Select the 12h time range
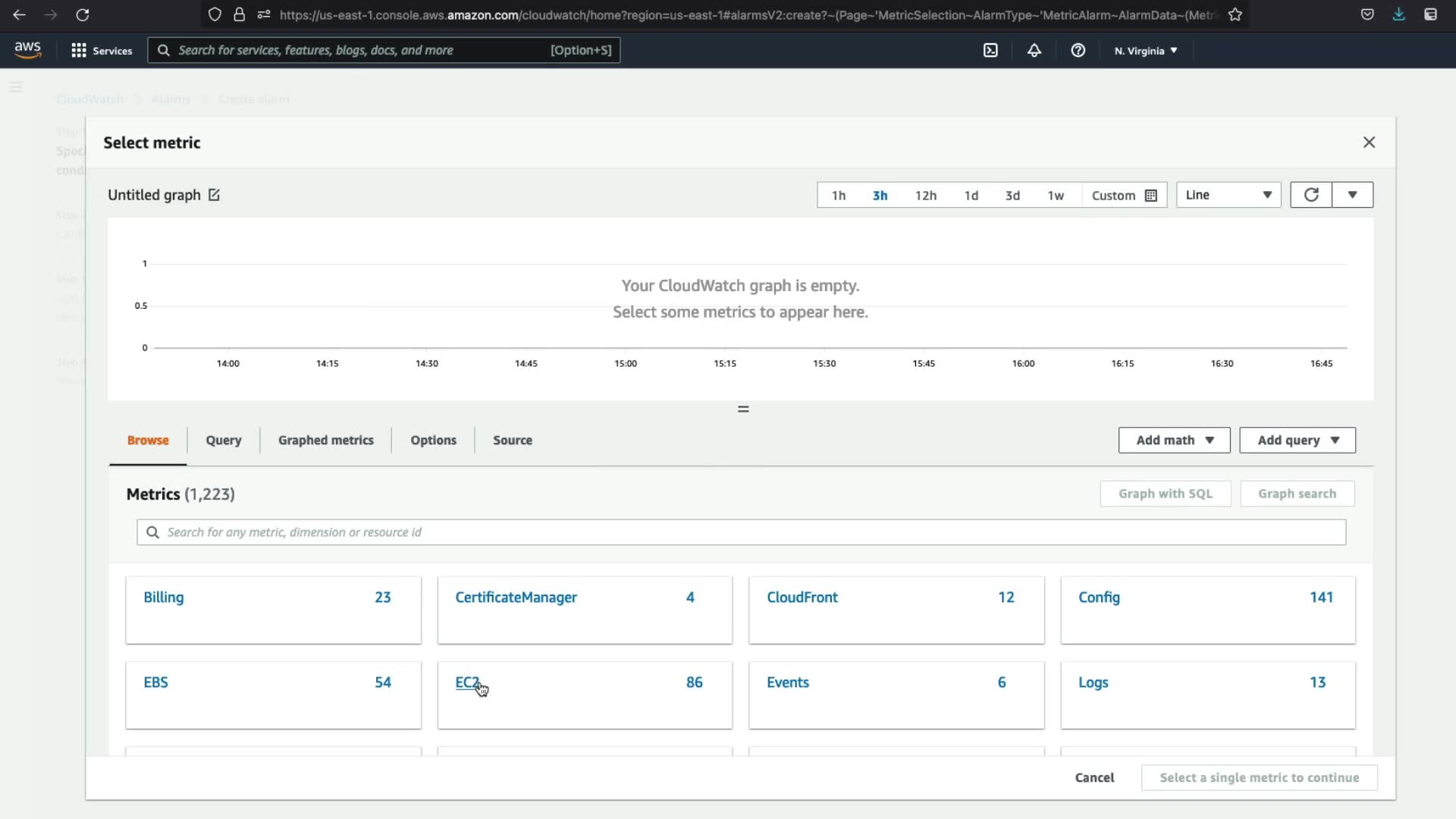 point(925,195)
